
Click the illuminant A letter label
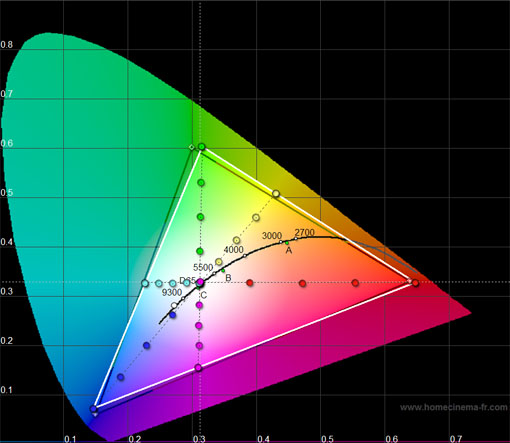tap(289, 250)
